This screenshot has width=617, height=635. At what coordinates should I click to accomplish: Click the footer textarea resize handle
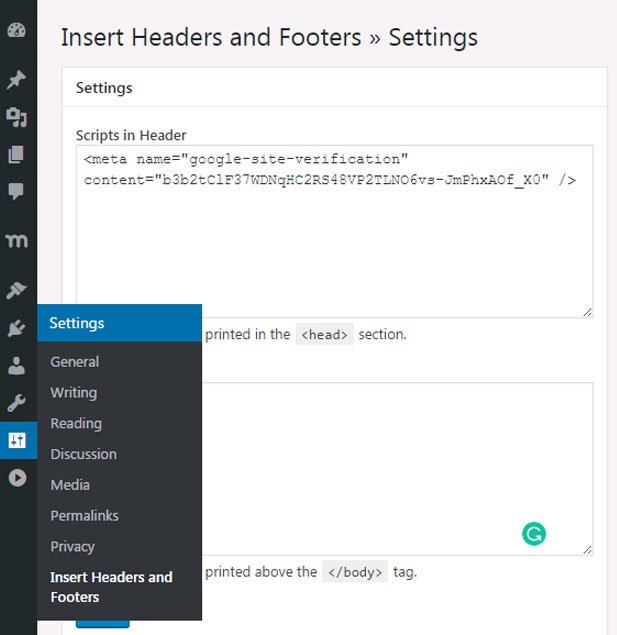pyautogui.click(x=588, y=550)
